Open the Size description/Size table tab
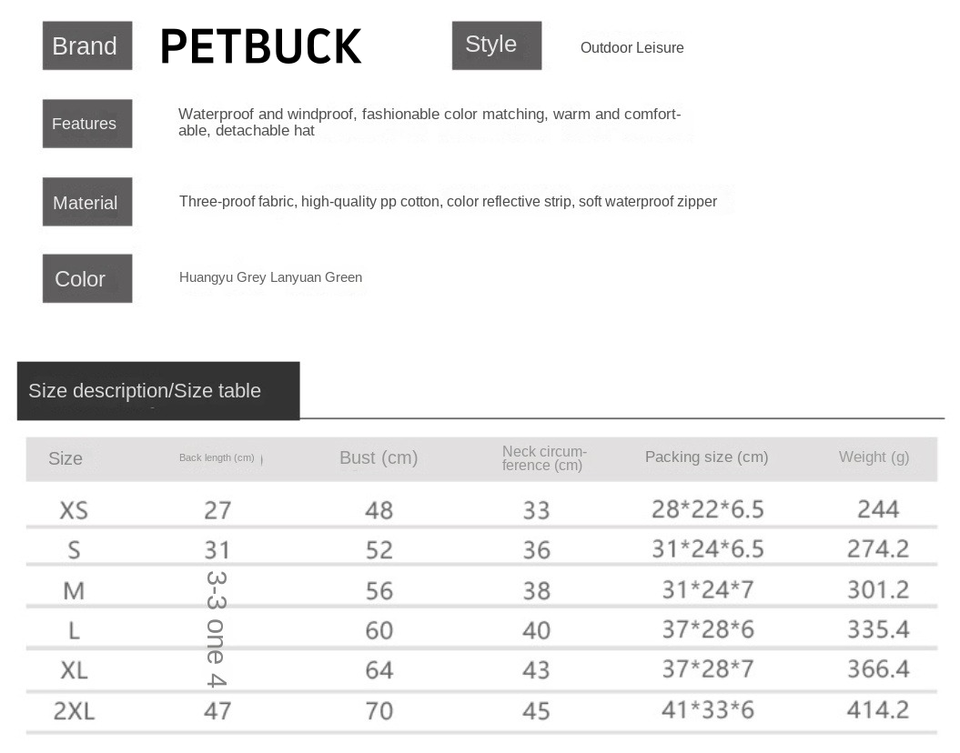The height and width of the screenshot is (753, 960). 158,391
